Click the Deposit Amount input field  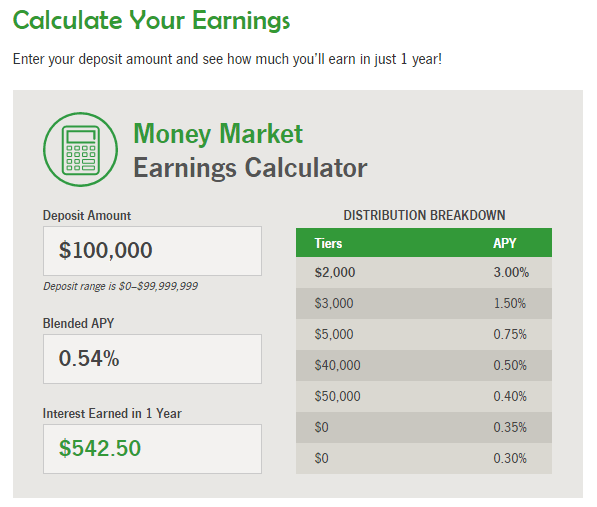point(152,251)
